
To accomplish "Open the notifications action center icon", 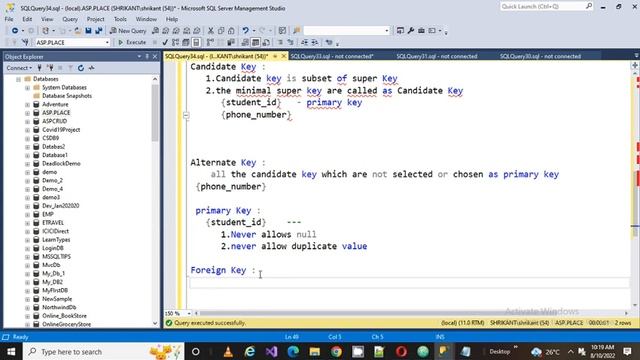I will pyautogui.click(x=628, y=351).
